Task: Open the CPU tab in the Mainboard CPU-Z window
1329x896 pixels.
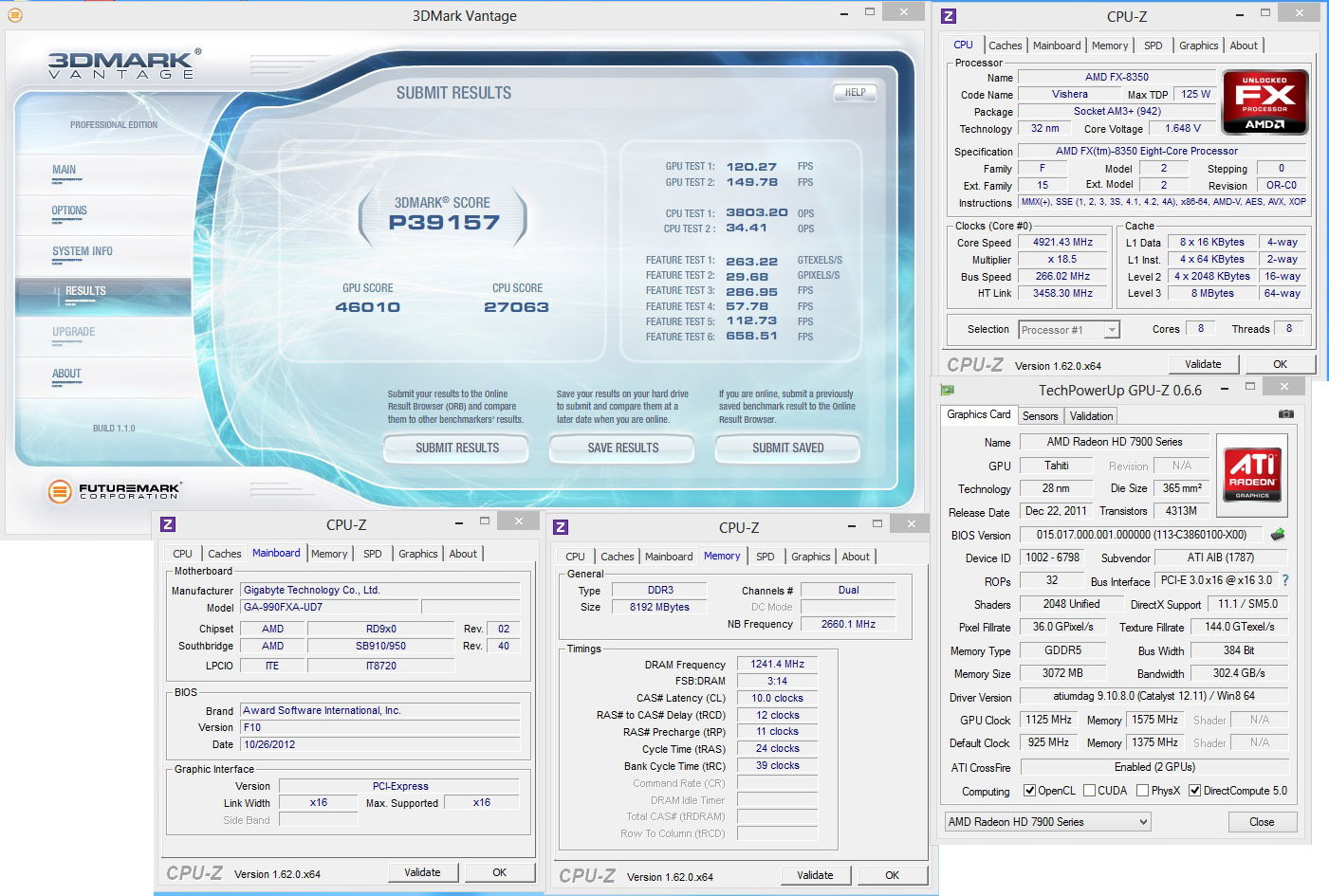Action: click(182, 554)
